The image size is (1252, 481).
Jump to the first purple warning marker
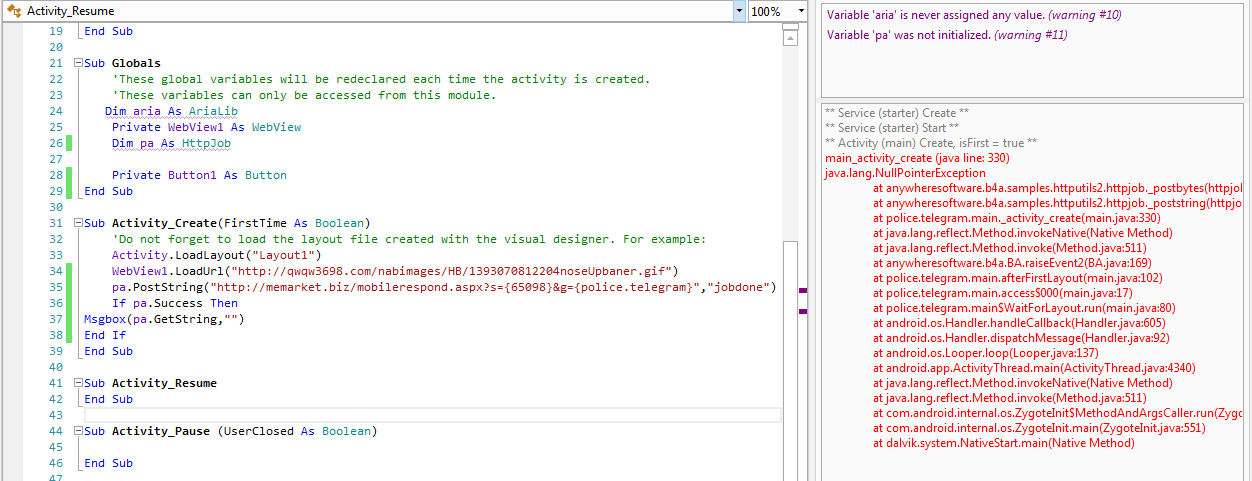point(802,291)
